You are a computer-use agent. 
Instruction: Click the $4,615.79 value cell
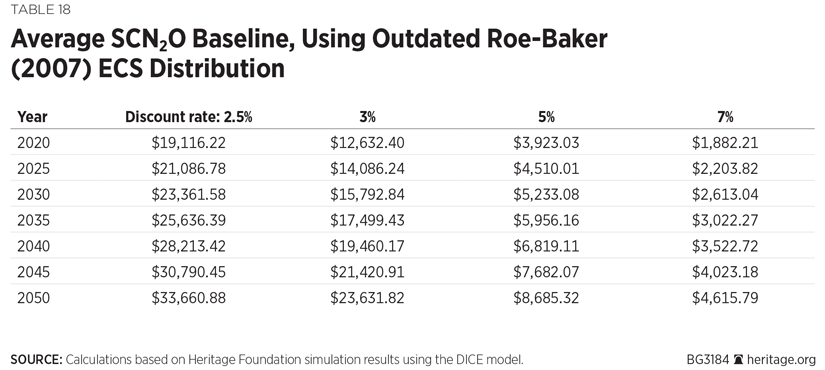tap(725, 298)
